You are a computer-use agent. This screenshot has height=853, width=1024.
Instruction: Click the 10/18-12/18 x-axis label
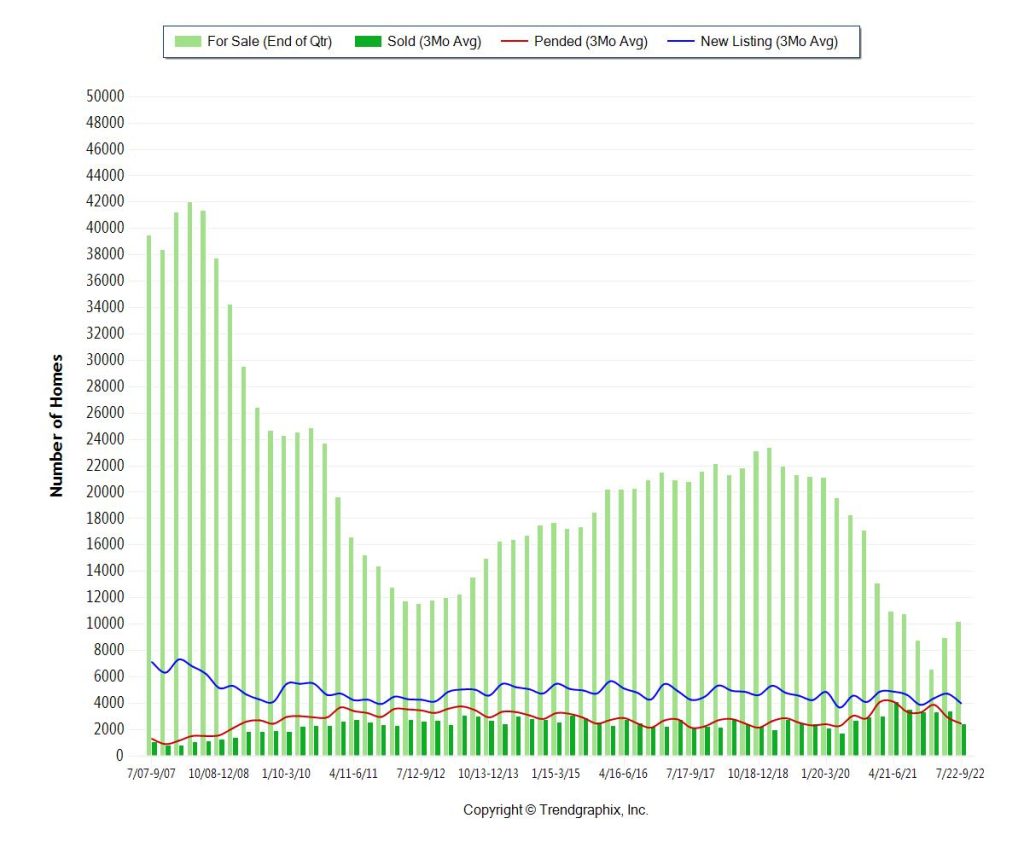pos(758,774)
